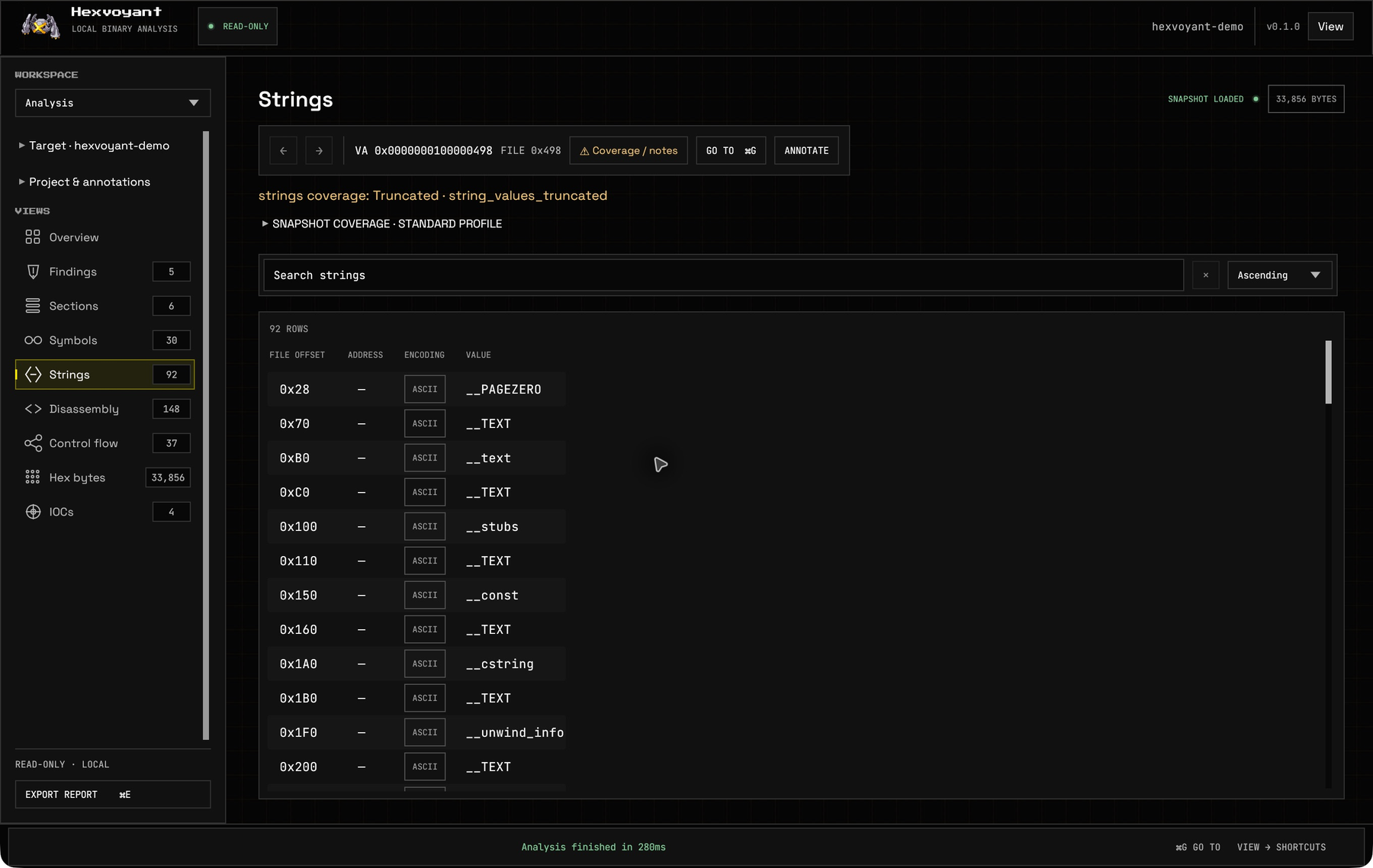This screenshot has height=868, width=1373.
Task: Clear the search with the × button
Action: [x=1205, y=275]
